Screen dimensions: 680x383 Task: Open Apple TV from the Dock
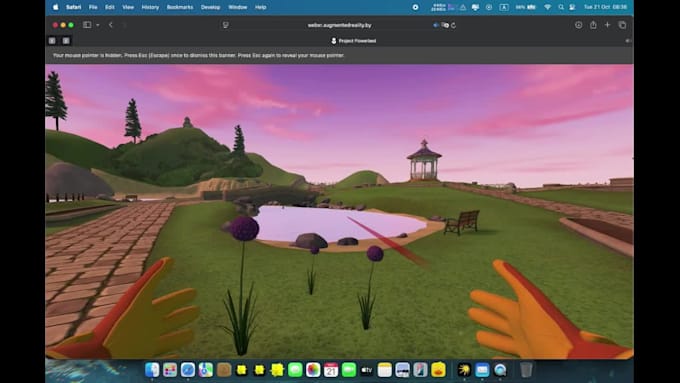click(366, 370)
